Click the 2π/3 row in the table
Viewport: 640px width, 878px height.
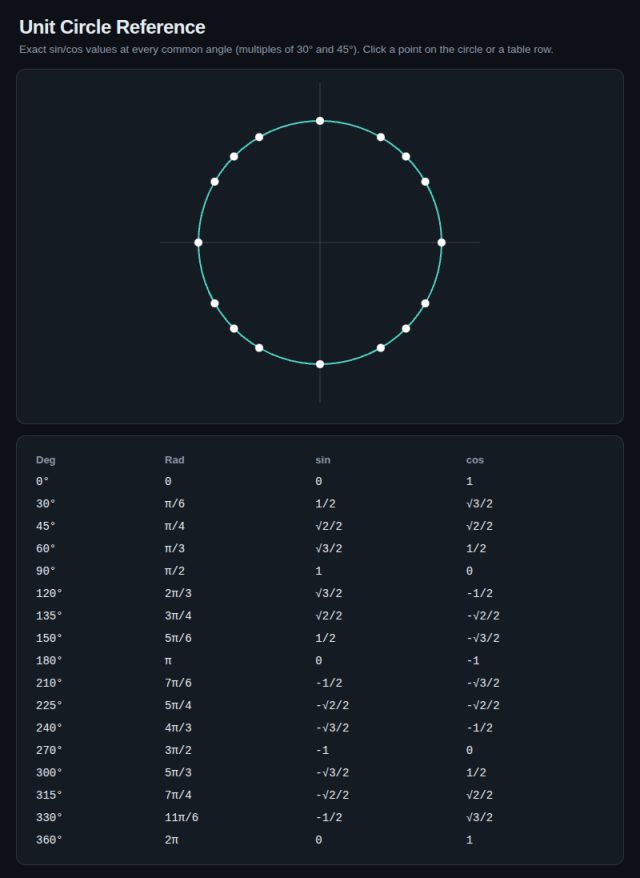[320, 594]
